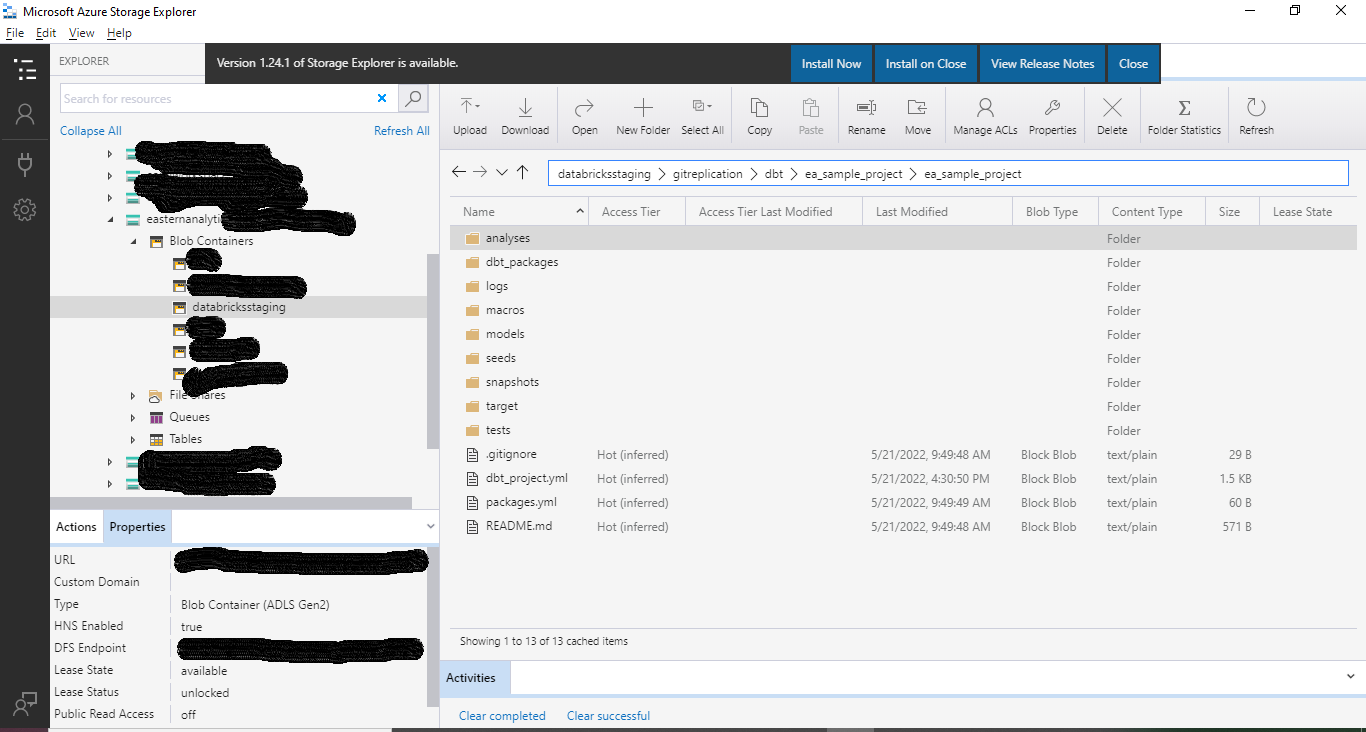Image resolution: width=1366 pixels, height=732 pixels.
Task: Click Clear completed link
Action: click(502, 716)
